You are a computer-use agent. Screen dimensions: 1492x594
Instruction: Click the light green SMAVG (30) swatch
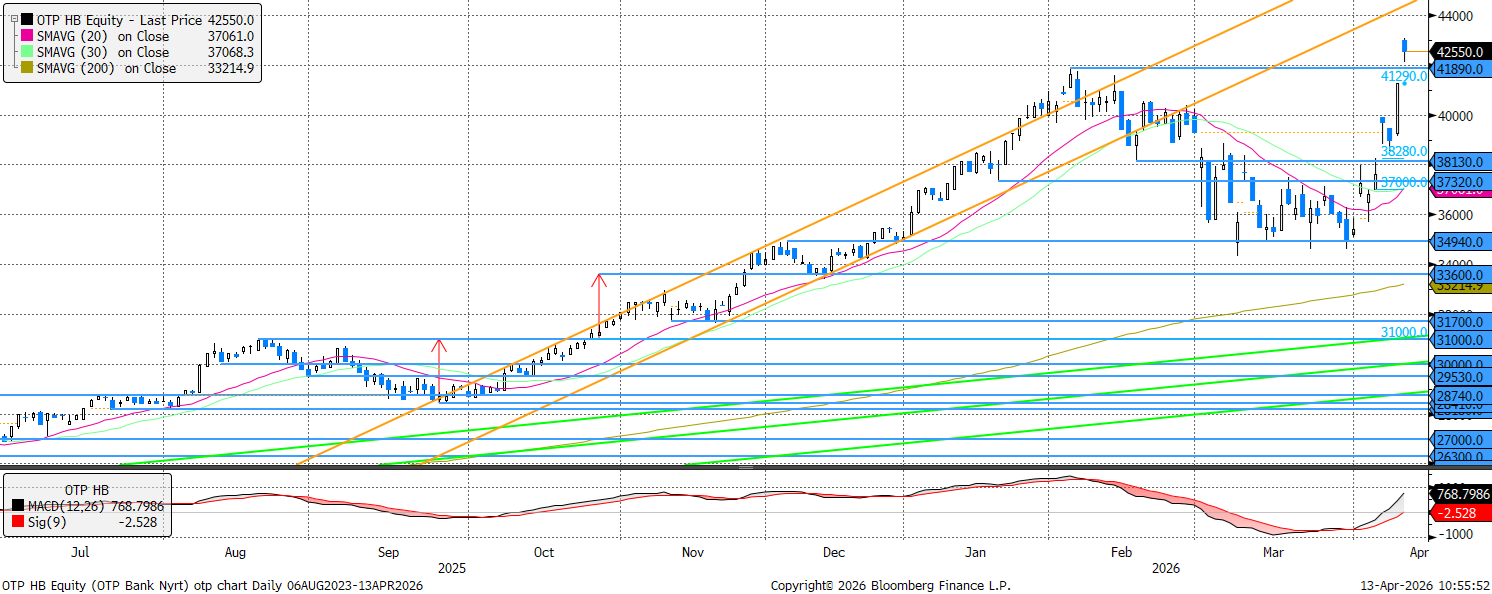point(26,52)
